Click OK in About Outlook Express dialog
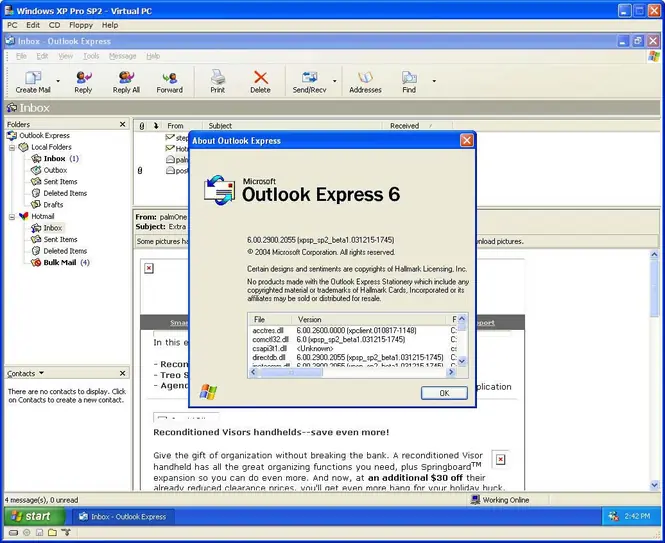The height and width of the screenshot is (543, 665). (444, 393)
